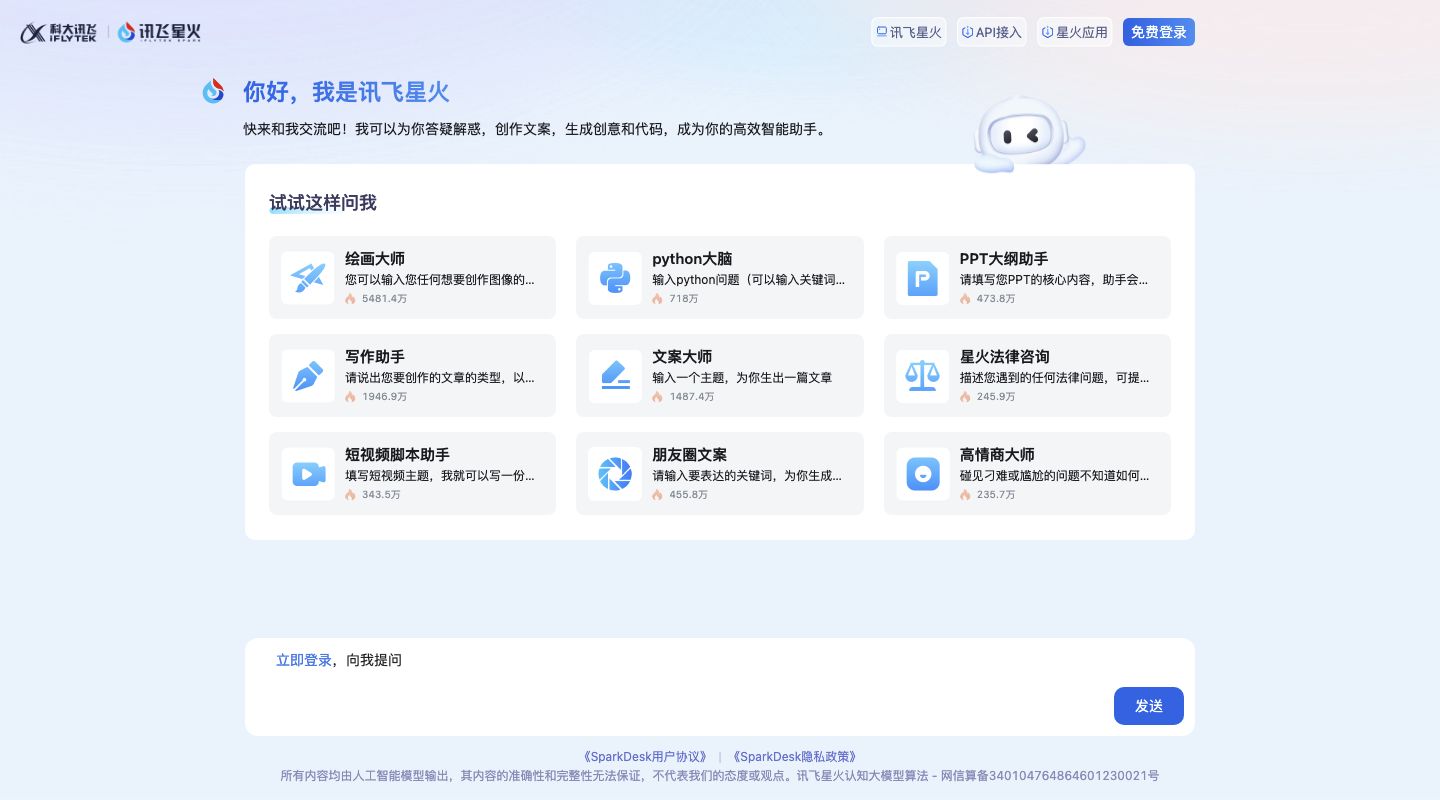1440x800 pixels.
Task: Select the 星火法律咨询 card title
Action: pos(1004,357)
